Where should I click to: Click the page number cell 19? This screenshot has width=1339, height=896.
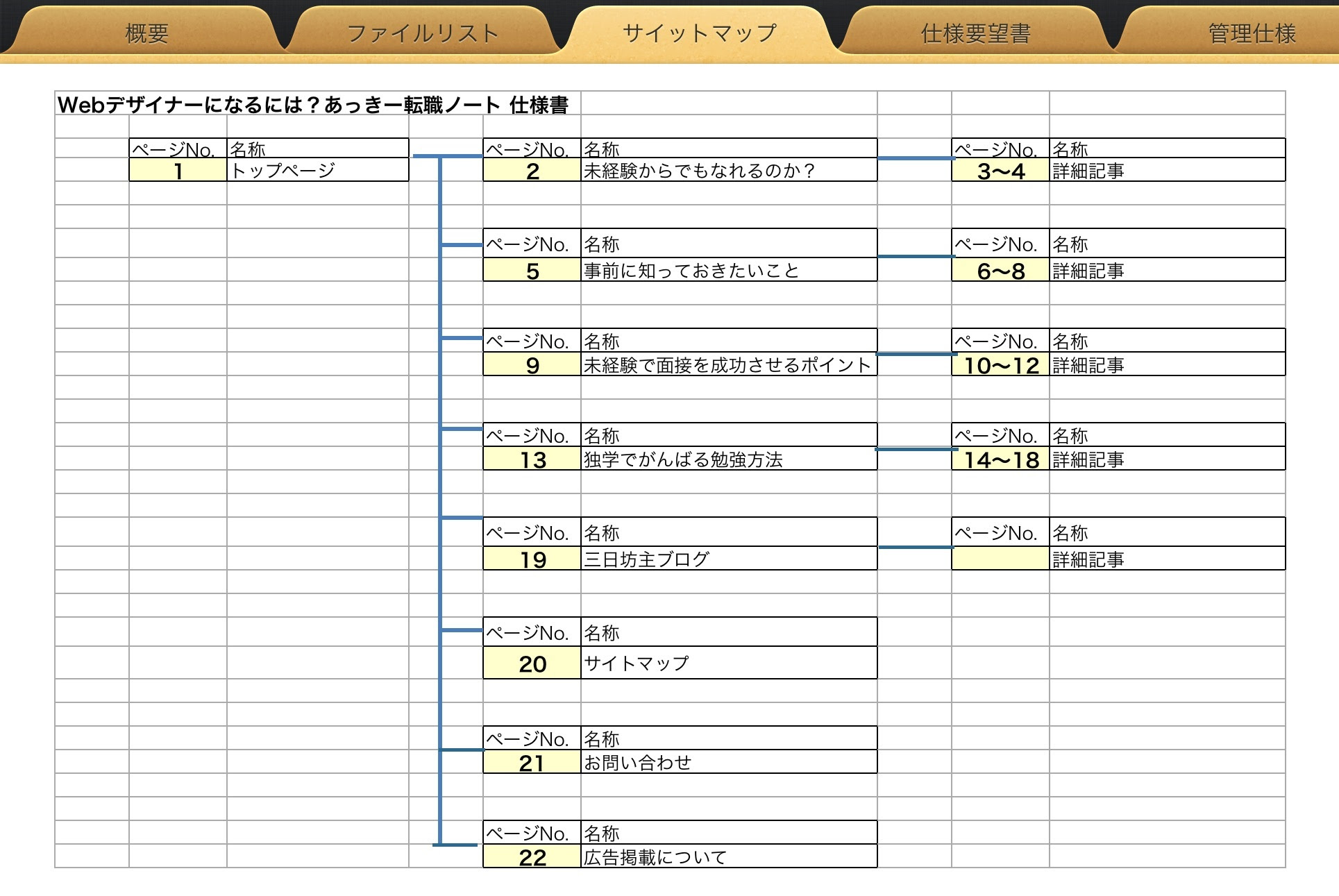tap(532, 559)
